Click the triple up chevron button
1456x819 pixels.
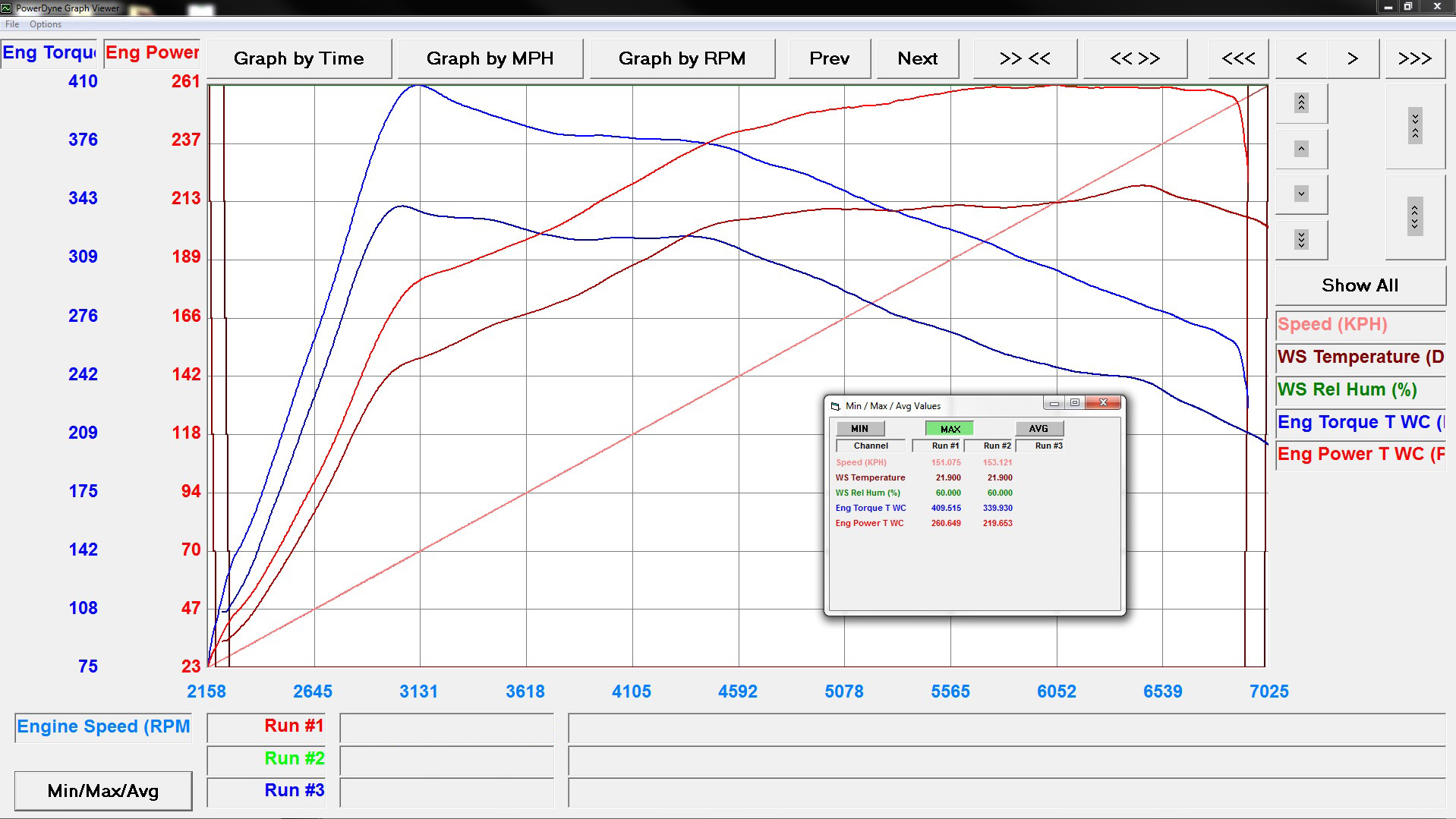click(1301, 102)
